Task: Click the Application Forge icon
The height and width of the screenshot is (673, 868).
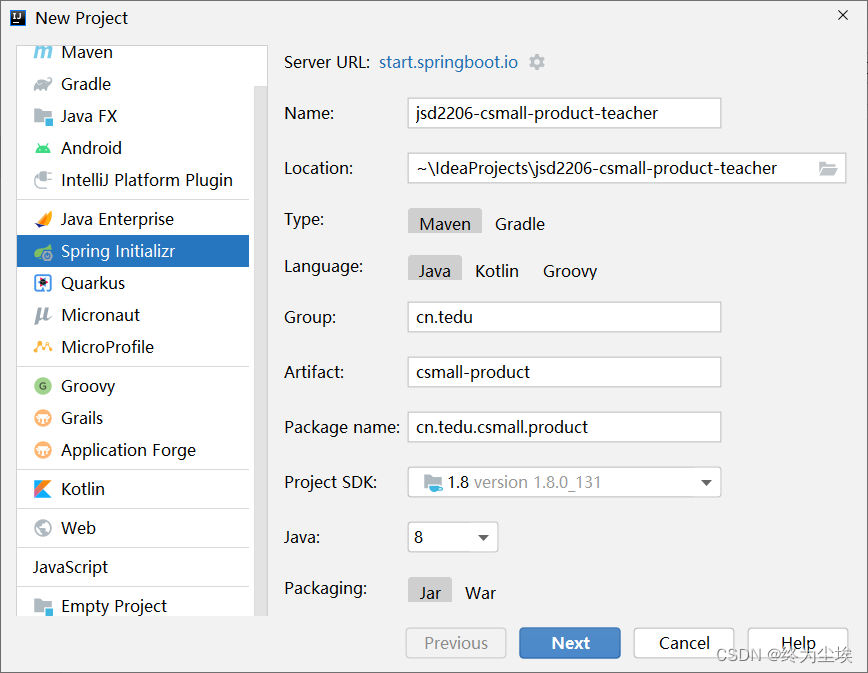Action: pos(43,450)
